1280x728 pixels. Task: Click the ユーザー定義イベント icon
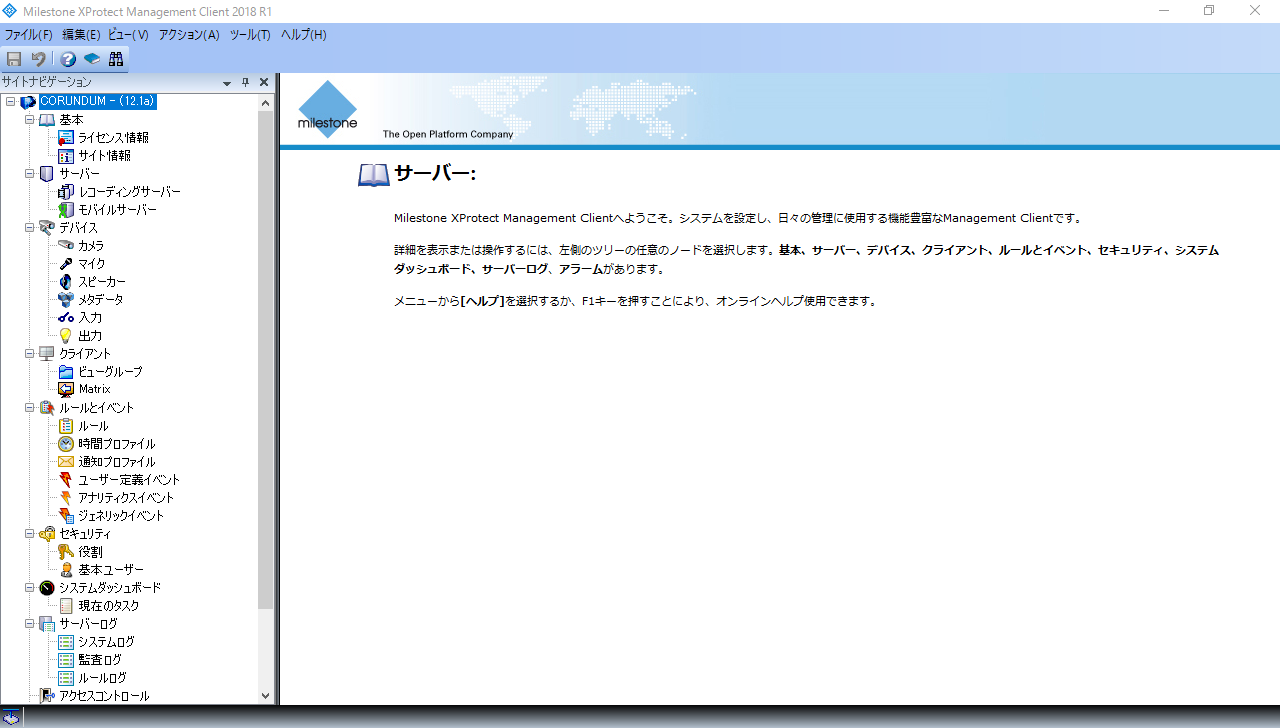66,480
